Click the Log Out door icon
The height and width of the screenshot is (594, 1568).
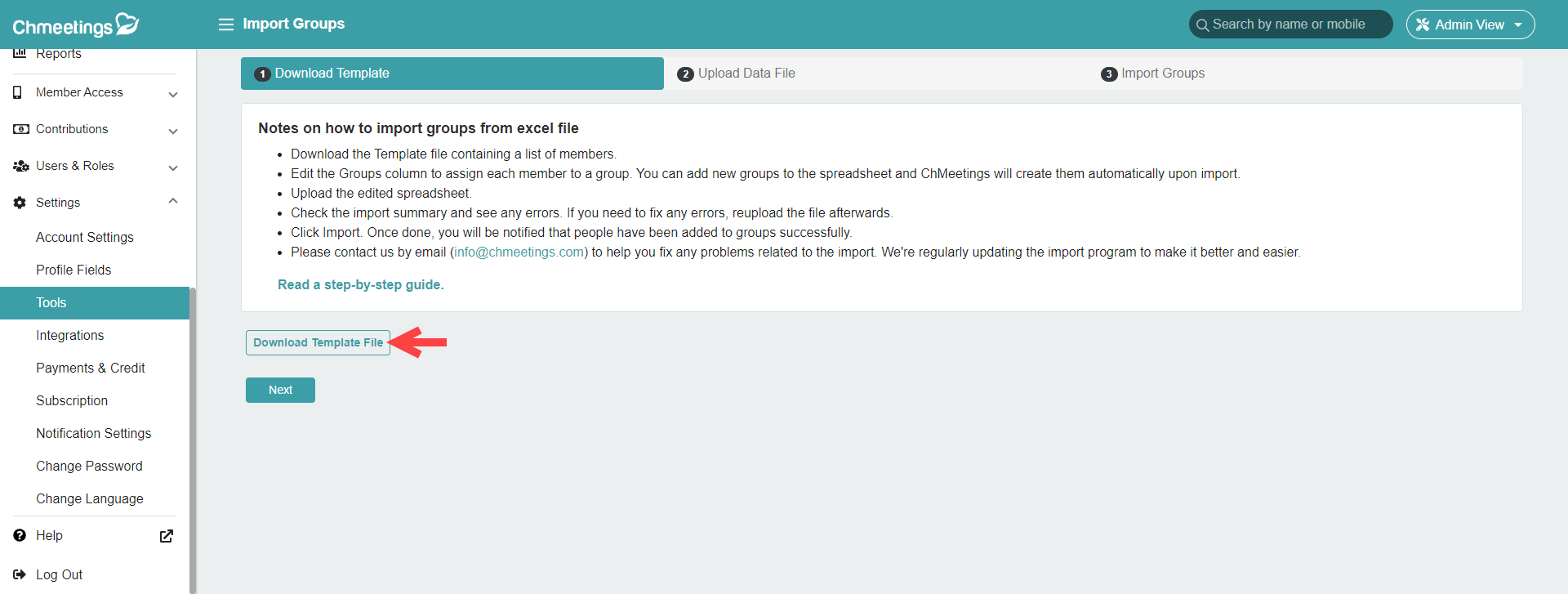point(20,574)
